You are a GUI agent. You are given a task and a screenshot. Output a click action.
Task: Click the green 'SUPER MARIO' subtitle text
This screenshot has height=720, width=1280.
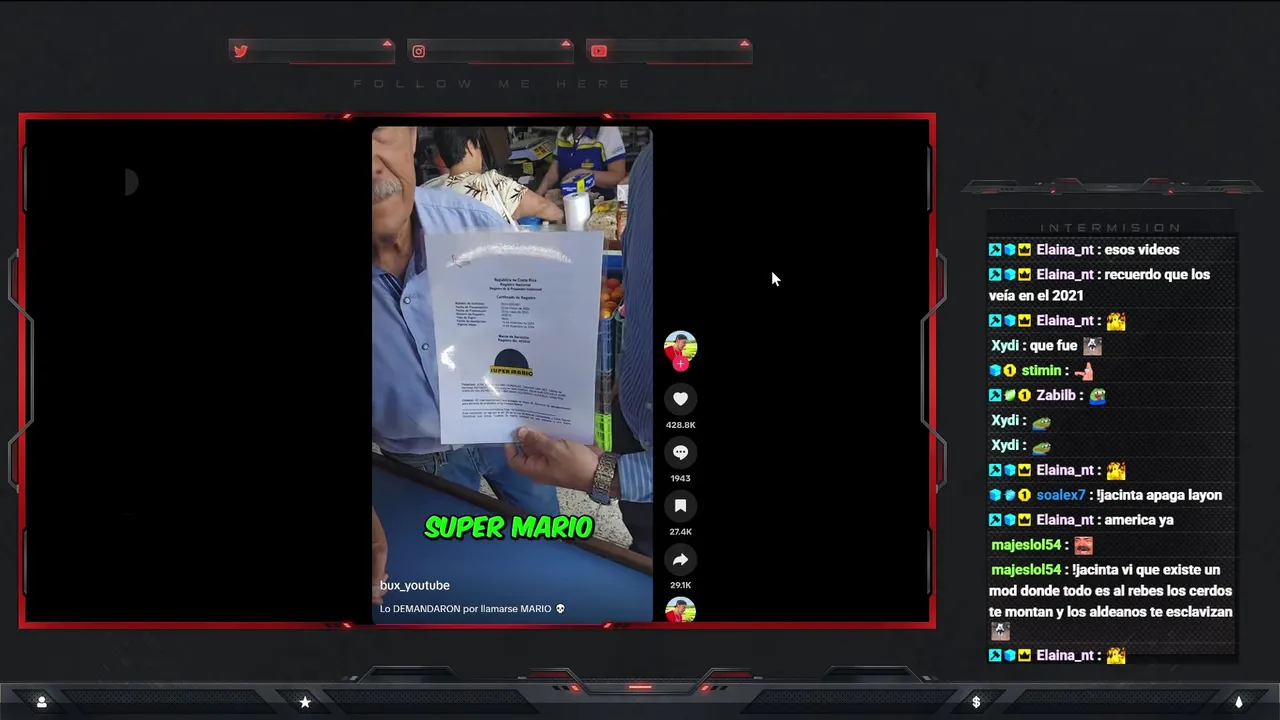(509, 527)
